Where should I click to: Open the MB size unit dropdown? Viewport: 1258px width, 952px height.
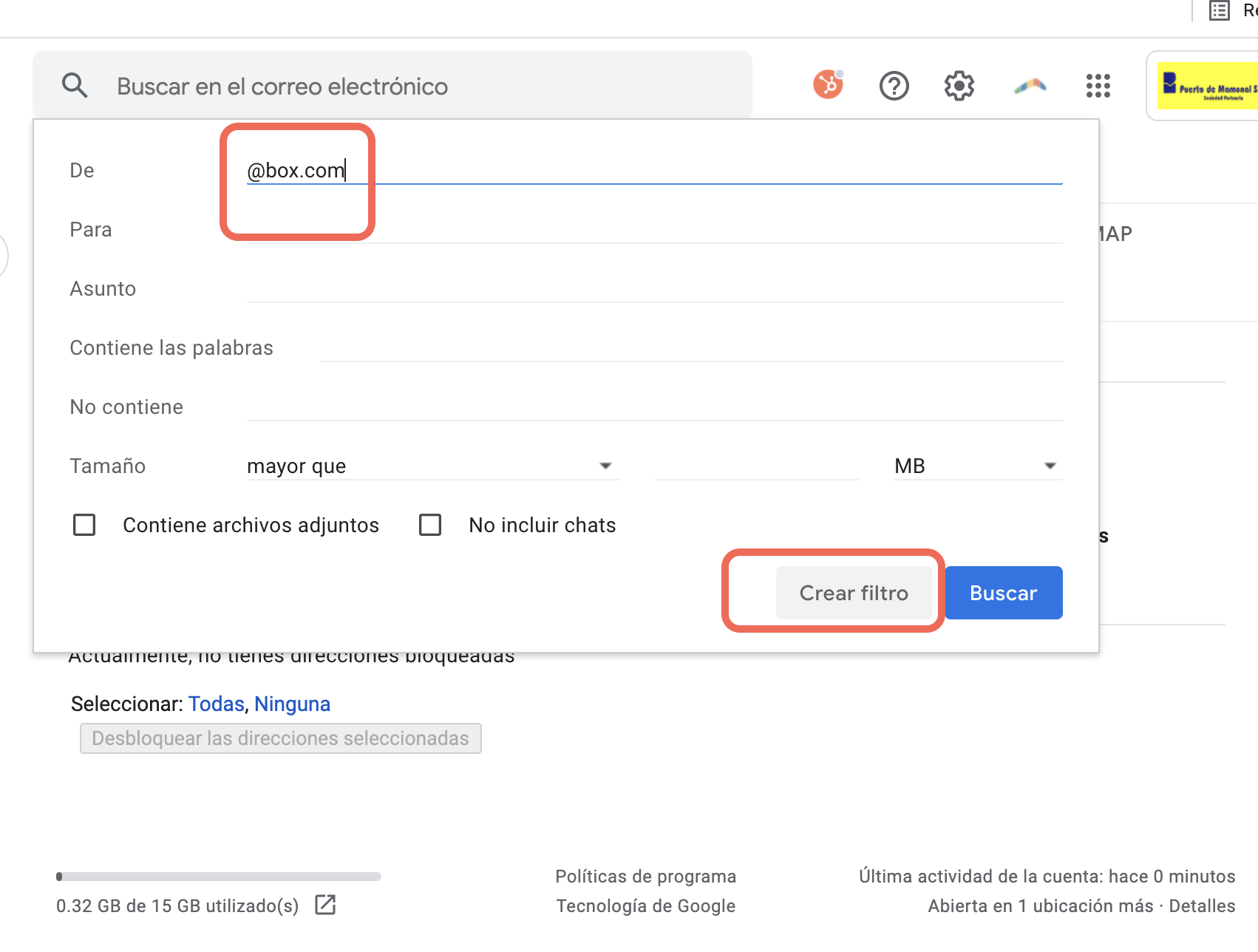(977, 466)
